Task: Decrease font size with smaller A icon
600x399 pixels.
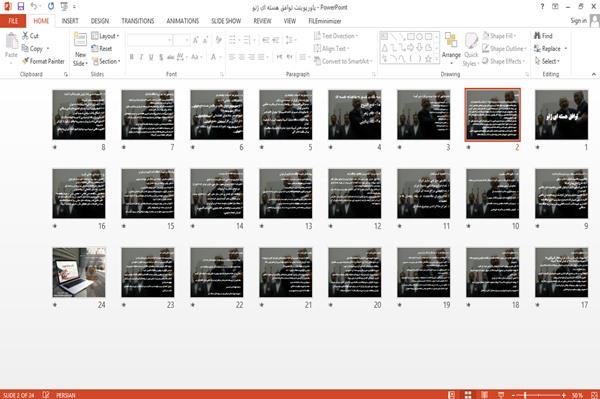Action: (x=205, y=40)
